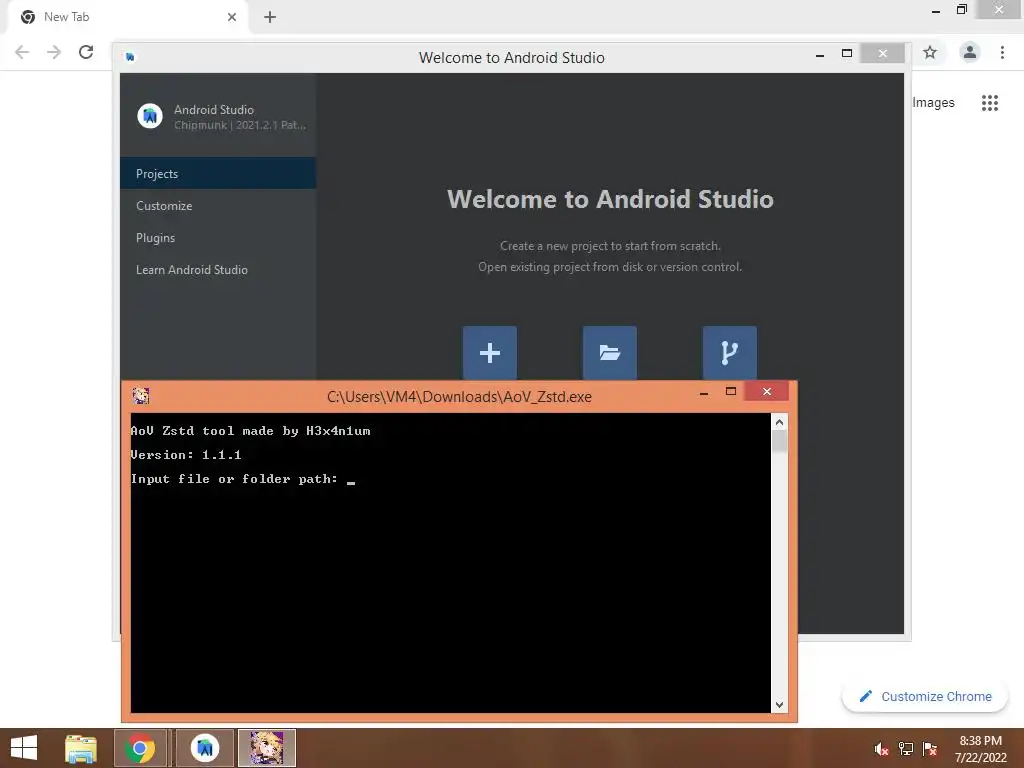Open the Customize section

pyautogui.click(x=218, y=206)
